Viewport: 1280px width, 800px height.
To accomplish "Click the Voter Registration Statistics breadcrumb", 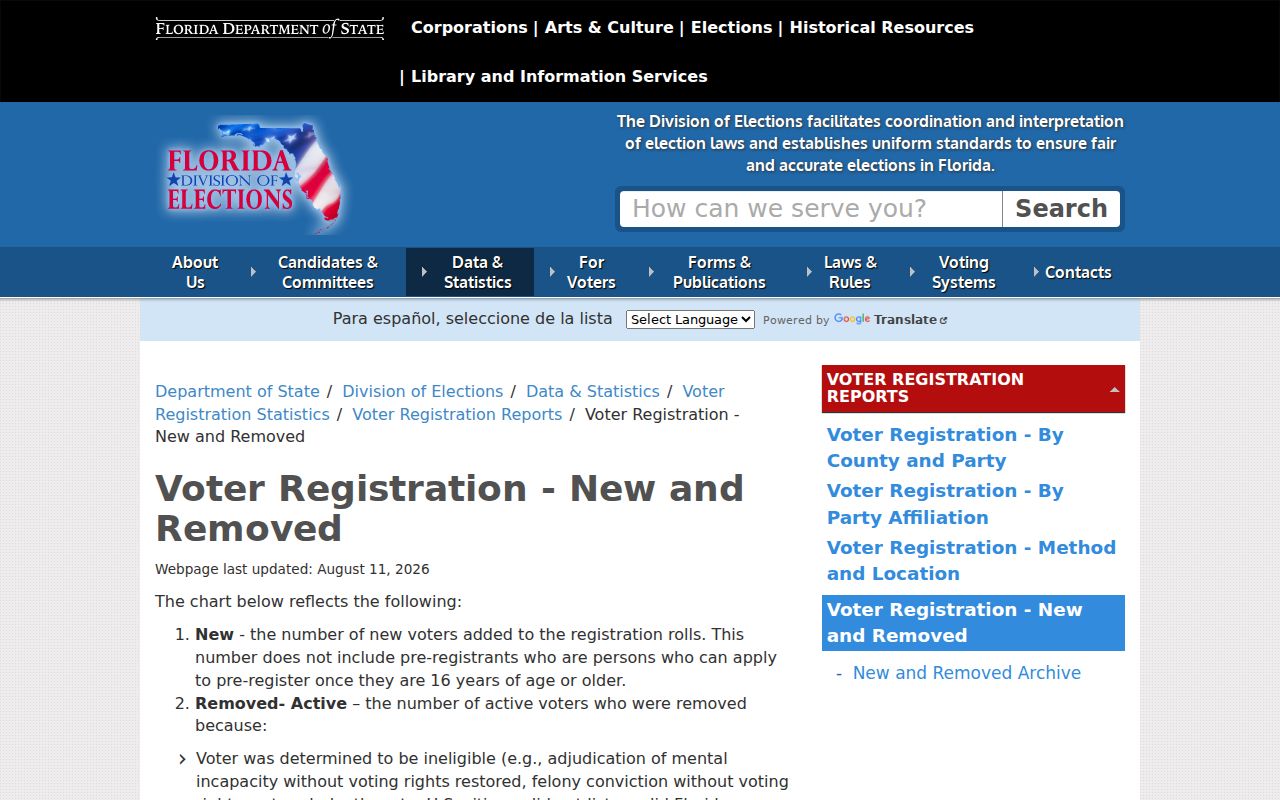I will click(242, 414).
